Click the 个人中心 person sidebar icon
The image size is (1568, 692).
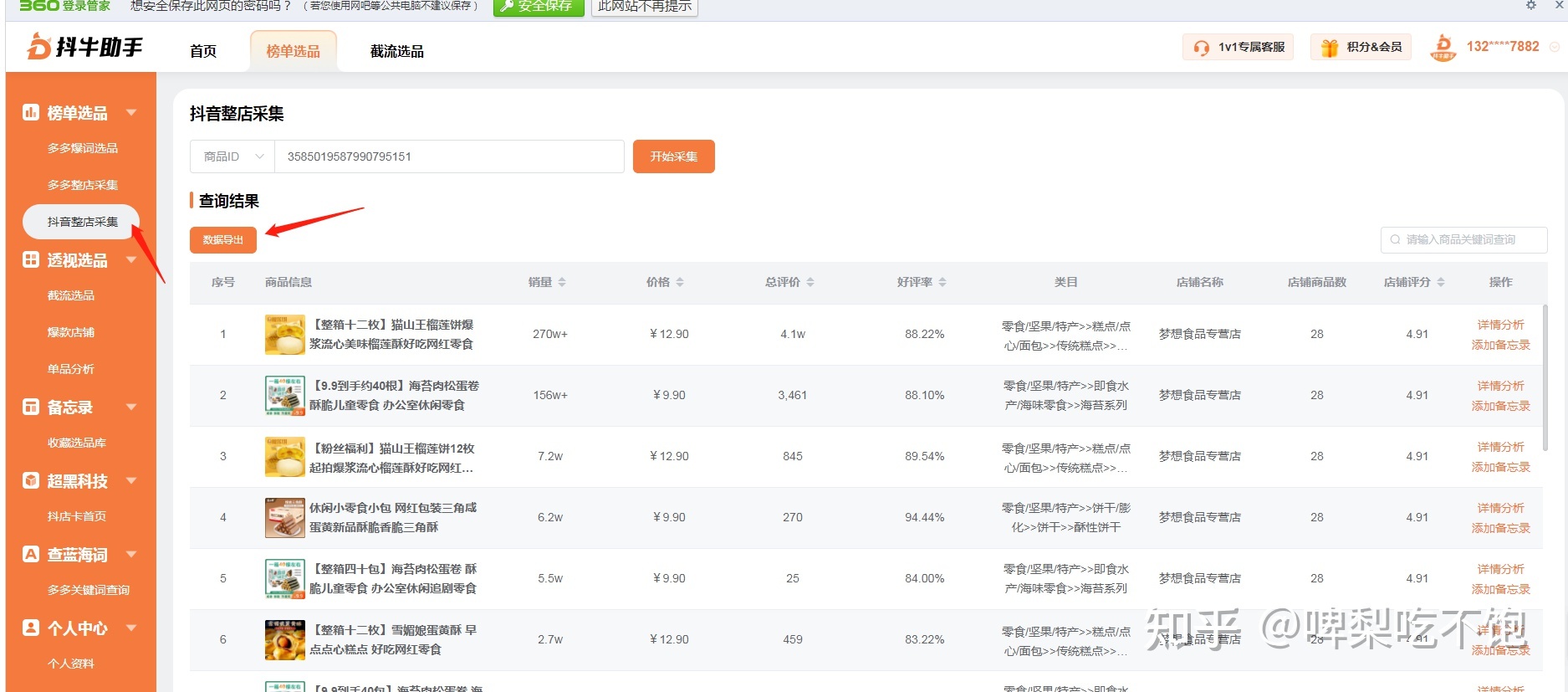pyautogui.click(x=31, y=628)
